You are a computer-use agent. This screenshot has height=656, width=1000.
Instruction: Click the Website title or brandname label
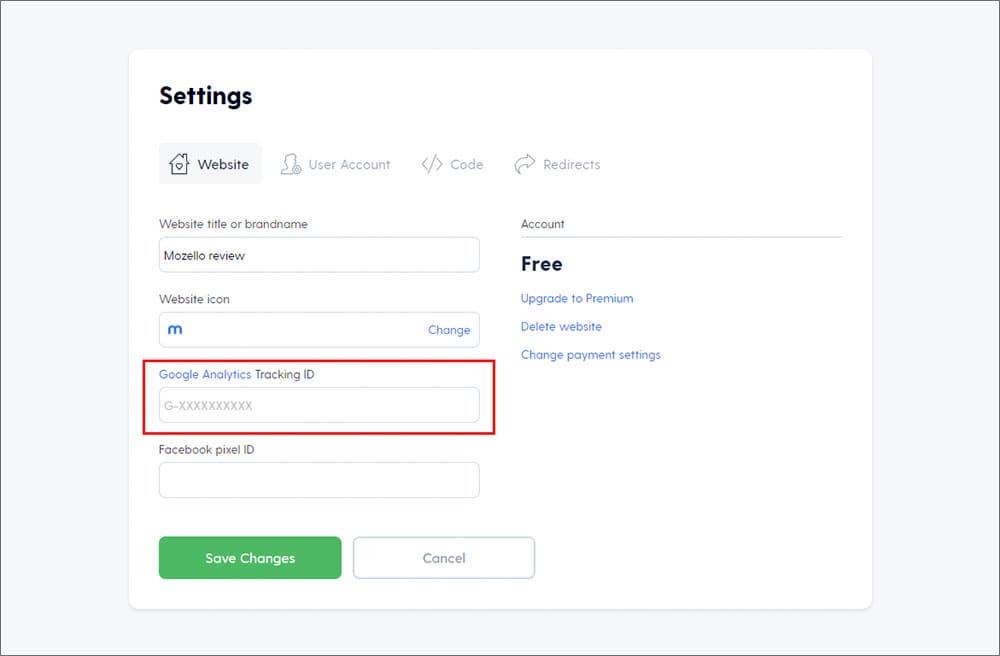pyautogui.click(x=233, y=224)
